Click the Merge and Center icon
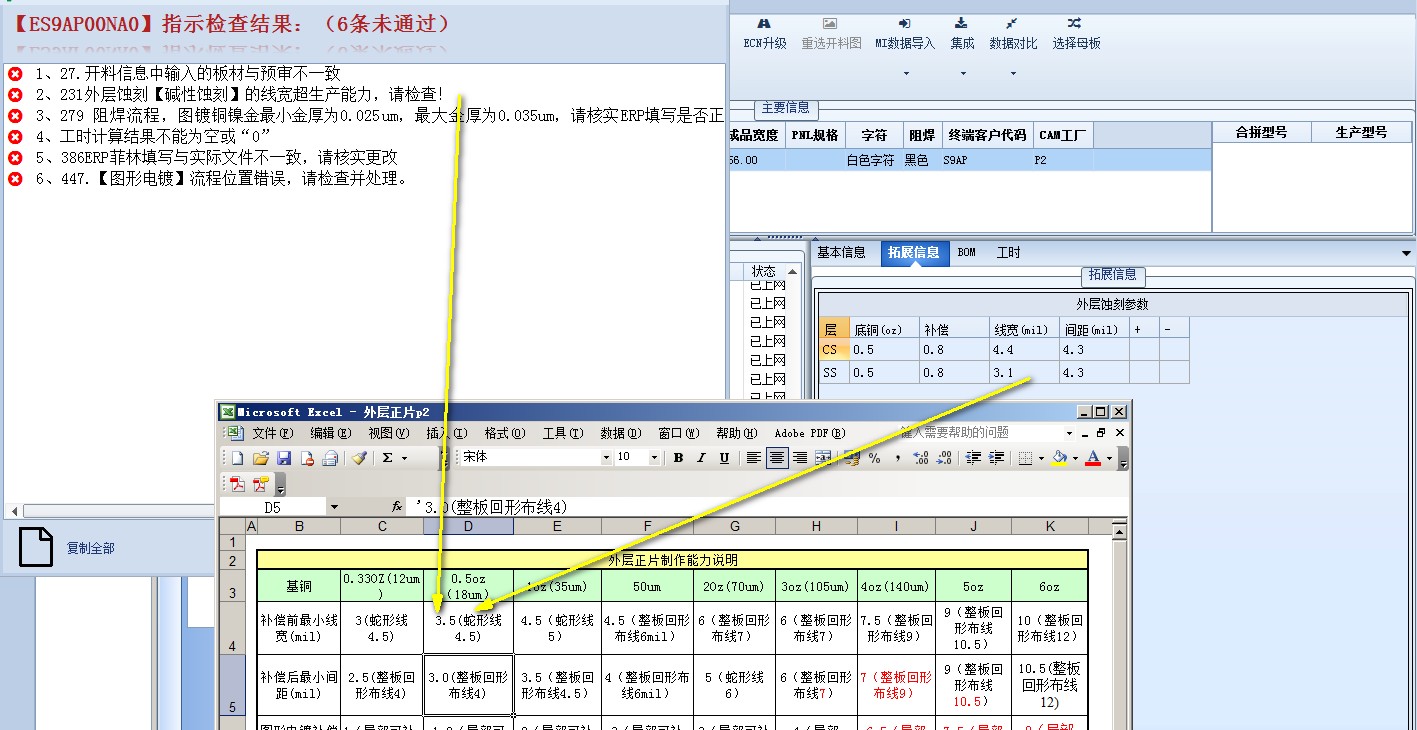 click(823, 458)
